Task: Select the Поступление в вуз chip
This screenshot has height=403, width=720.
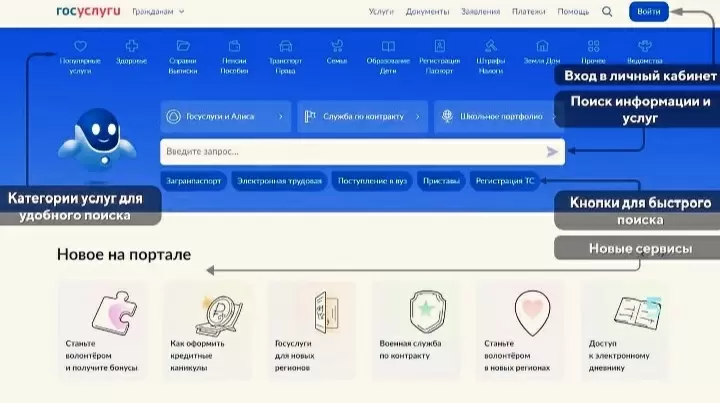Action: 372,181
